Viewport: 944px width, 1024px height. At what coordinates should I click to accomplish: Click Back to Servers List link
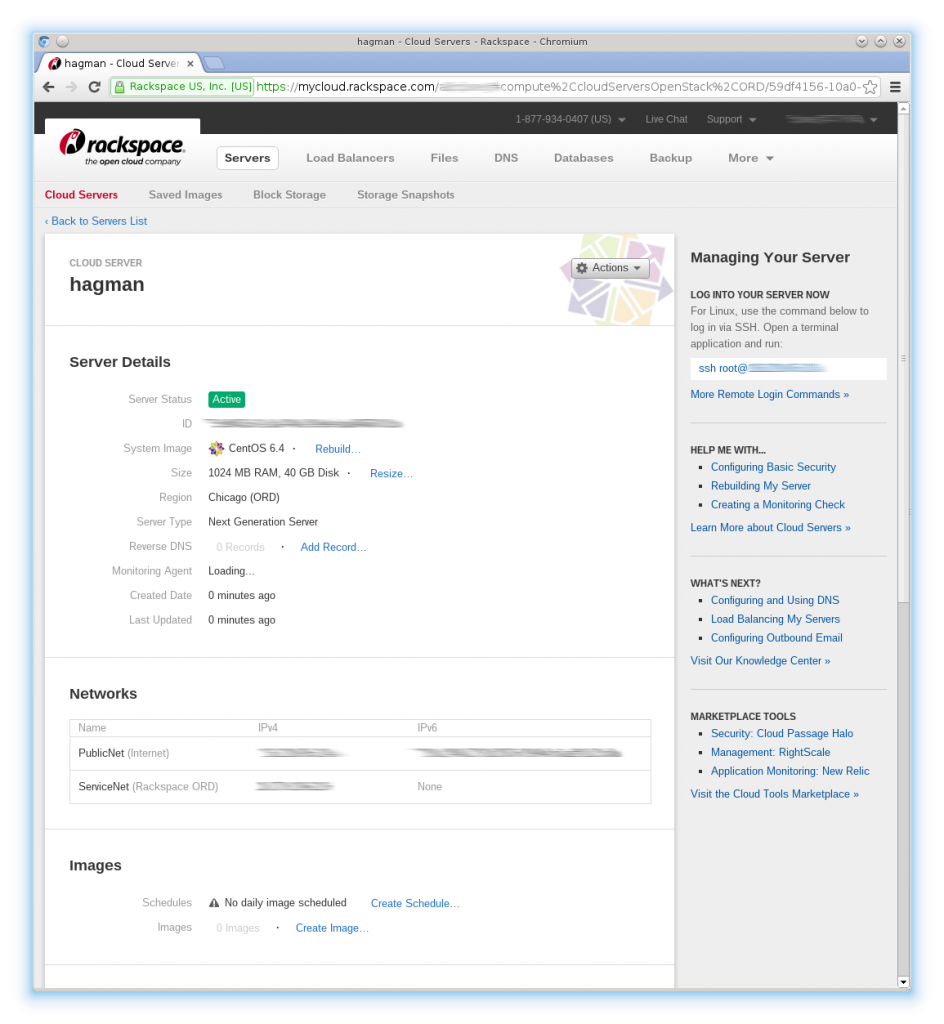[x=96, y=221]
